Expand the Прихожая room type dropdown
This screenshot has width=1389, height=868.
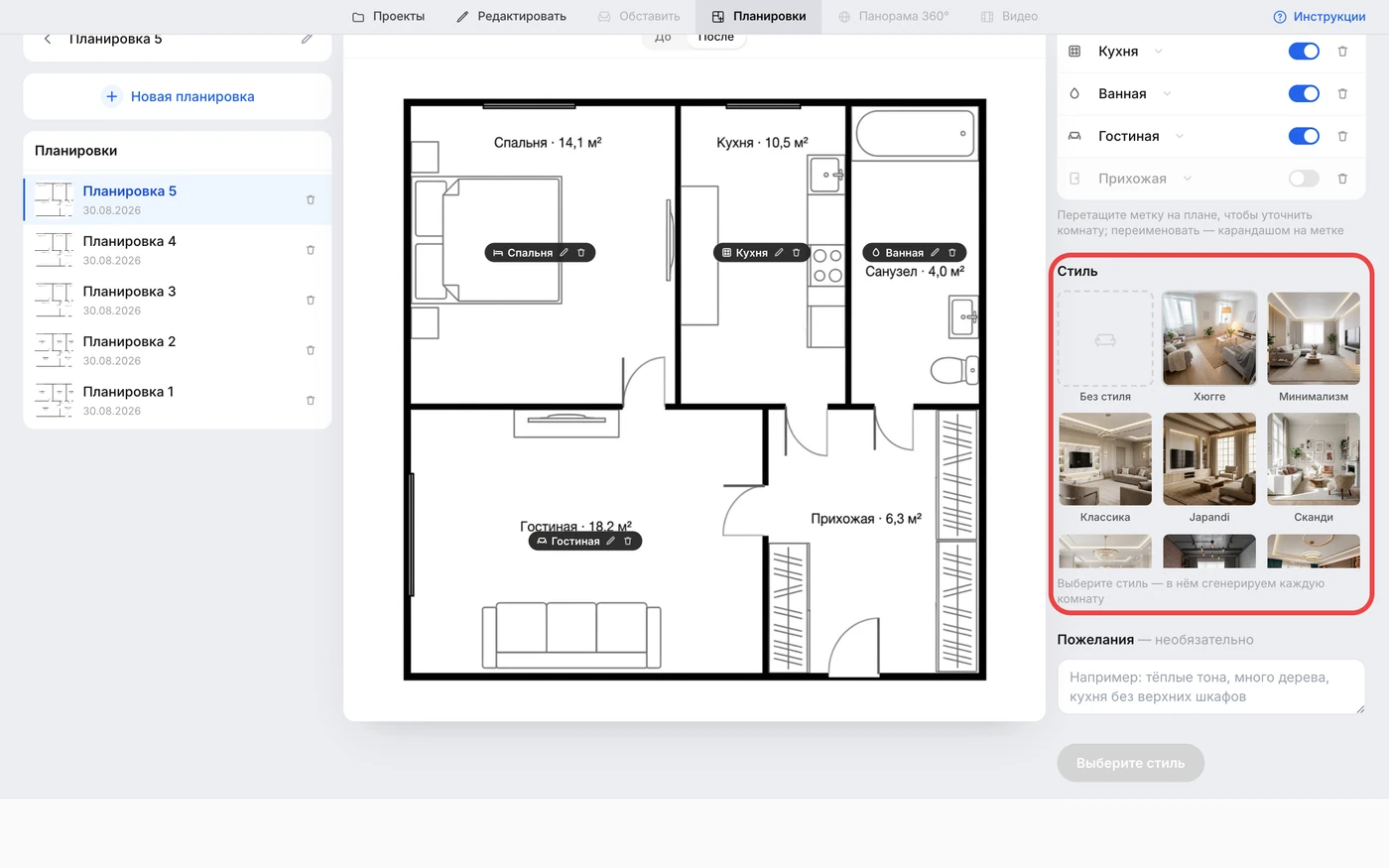[x=1187, y=179]
